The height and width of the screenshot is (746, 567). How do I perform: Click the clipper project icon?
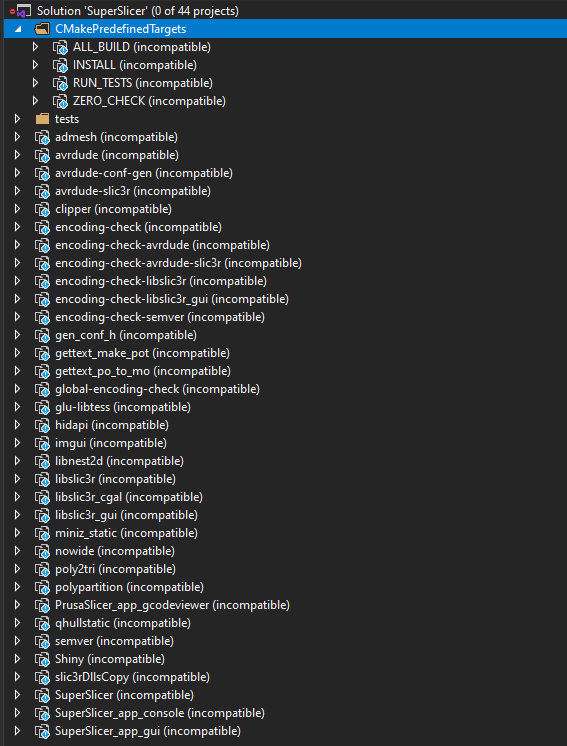pos(42,209)
